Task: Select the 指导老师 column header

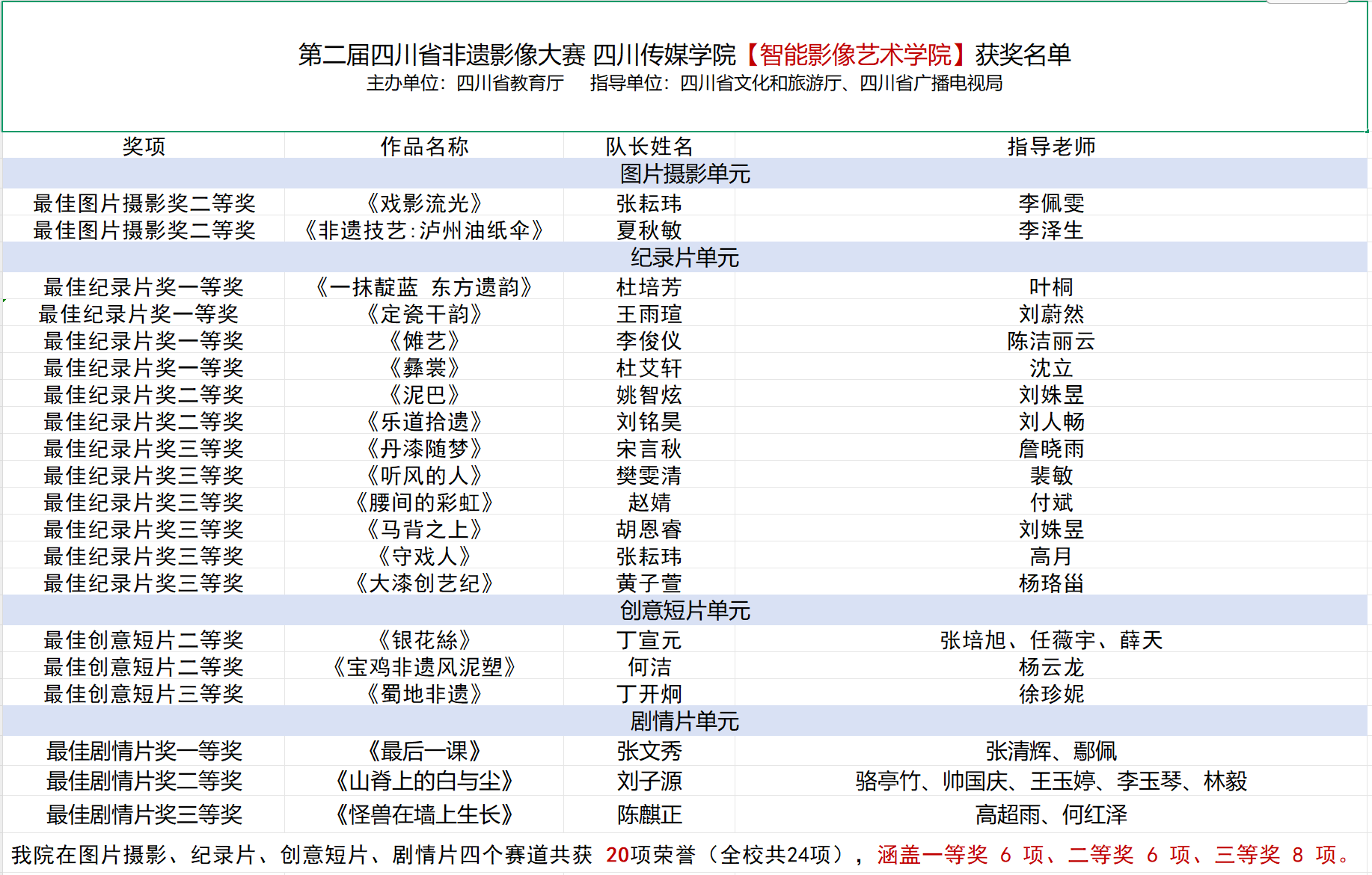Action: pos(1051,146)
